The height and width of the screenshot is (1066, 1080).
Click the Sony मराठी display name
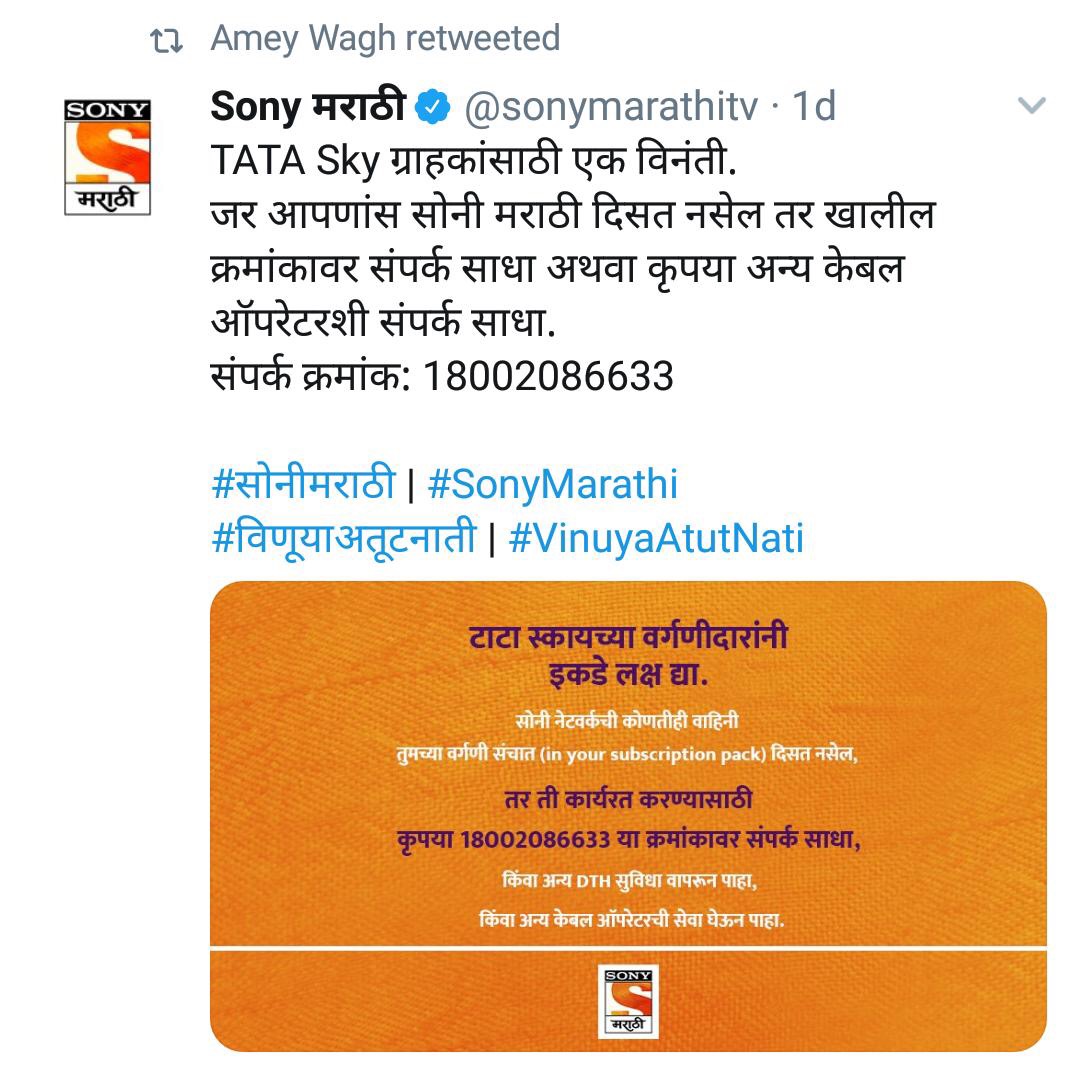[x=308, y=106]
